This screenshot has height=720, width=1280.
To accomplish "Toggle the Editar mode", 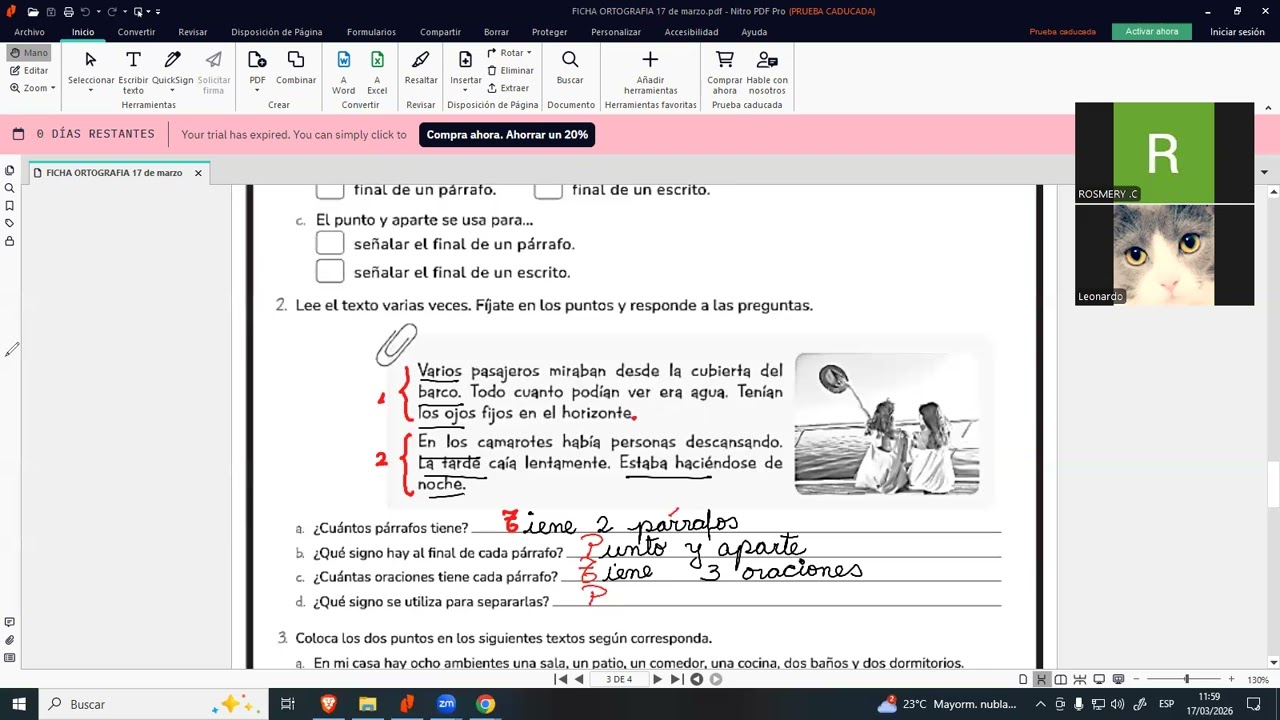I will click(29, 70).
